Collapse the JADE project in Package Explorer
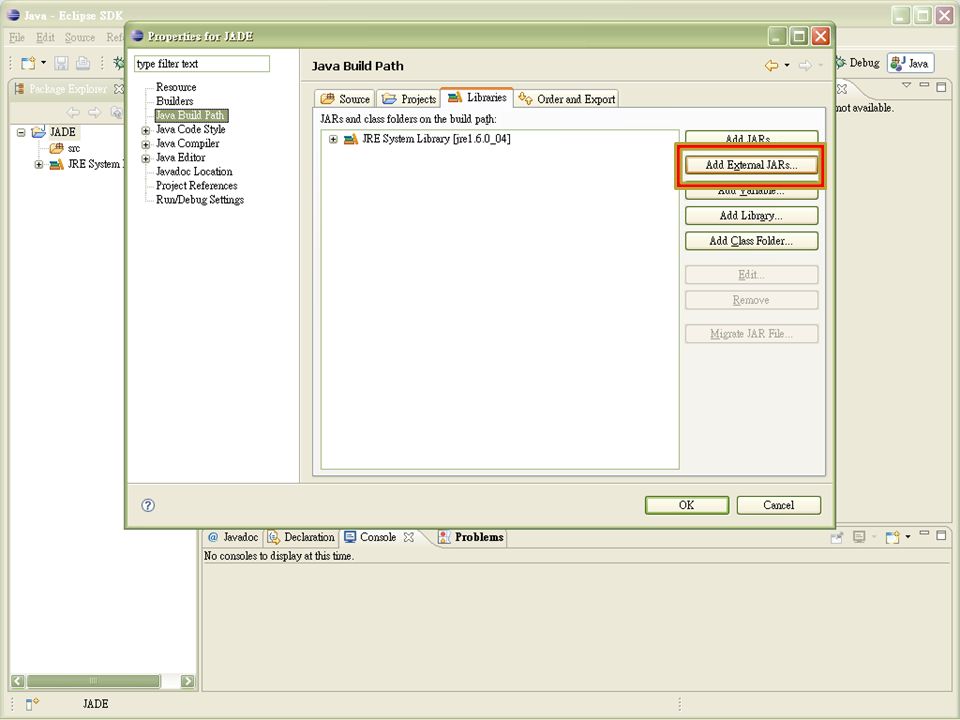 tap(21, 132)
